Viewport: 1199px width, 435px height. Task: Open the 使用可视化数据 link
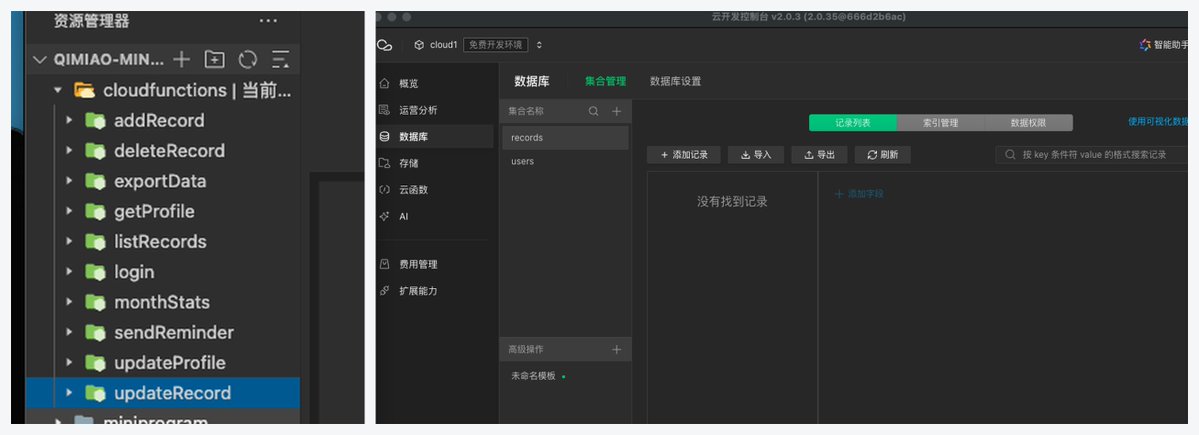click(x=1158, y=122)
